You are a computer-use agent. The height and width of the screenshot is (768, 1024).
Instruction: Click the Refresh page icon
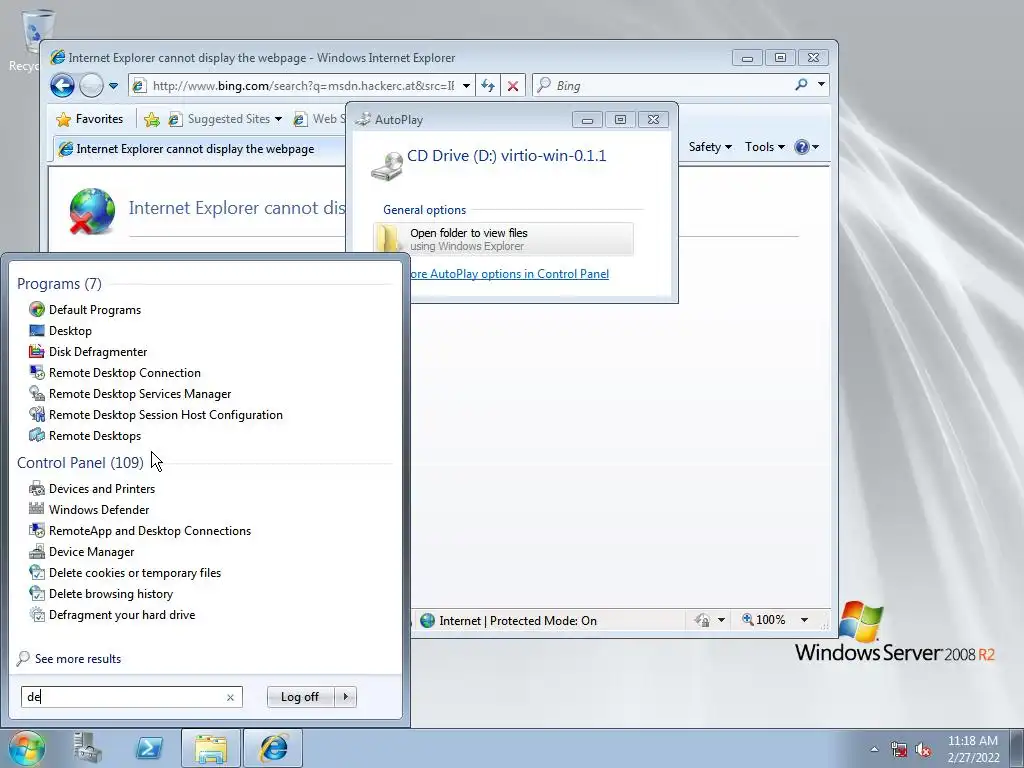[x=488, y=86]
